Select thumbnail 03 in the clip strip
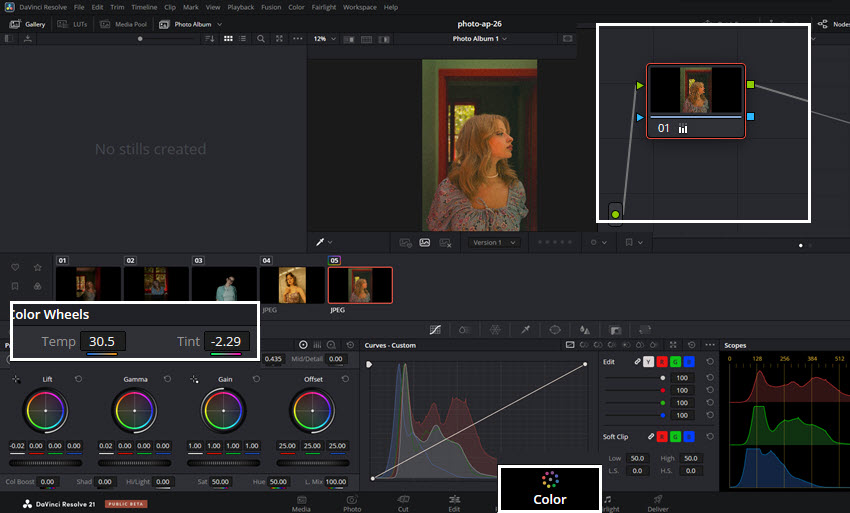Viewport: 850px width, 513px height. pyautogui.click(x=224, y=284)
